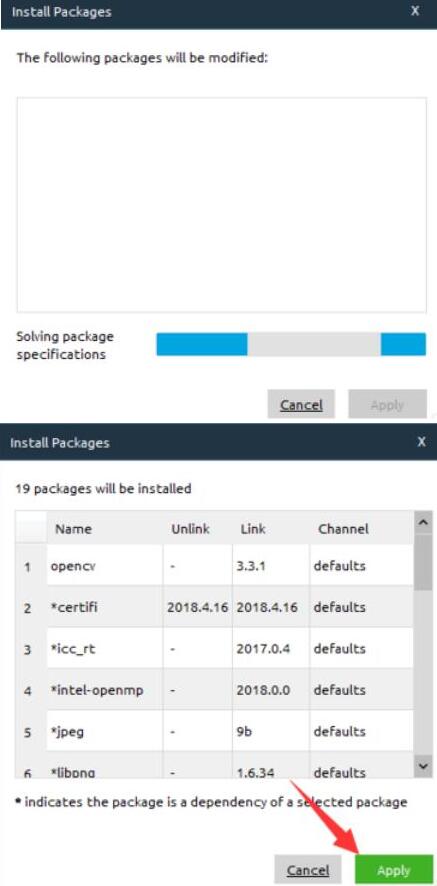Select the *icc_rt package row
437x886 pixels.
[x=215, y=649]
